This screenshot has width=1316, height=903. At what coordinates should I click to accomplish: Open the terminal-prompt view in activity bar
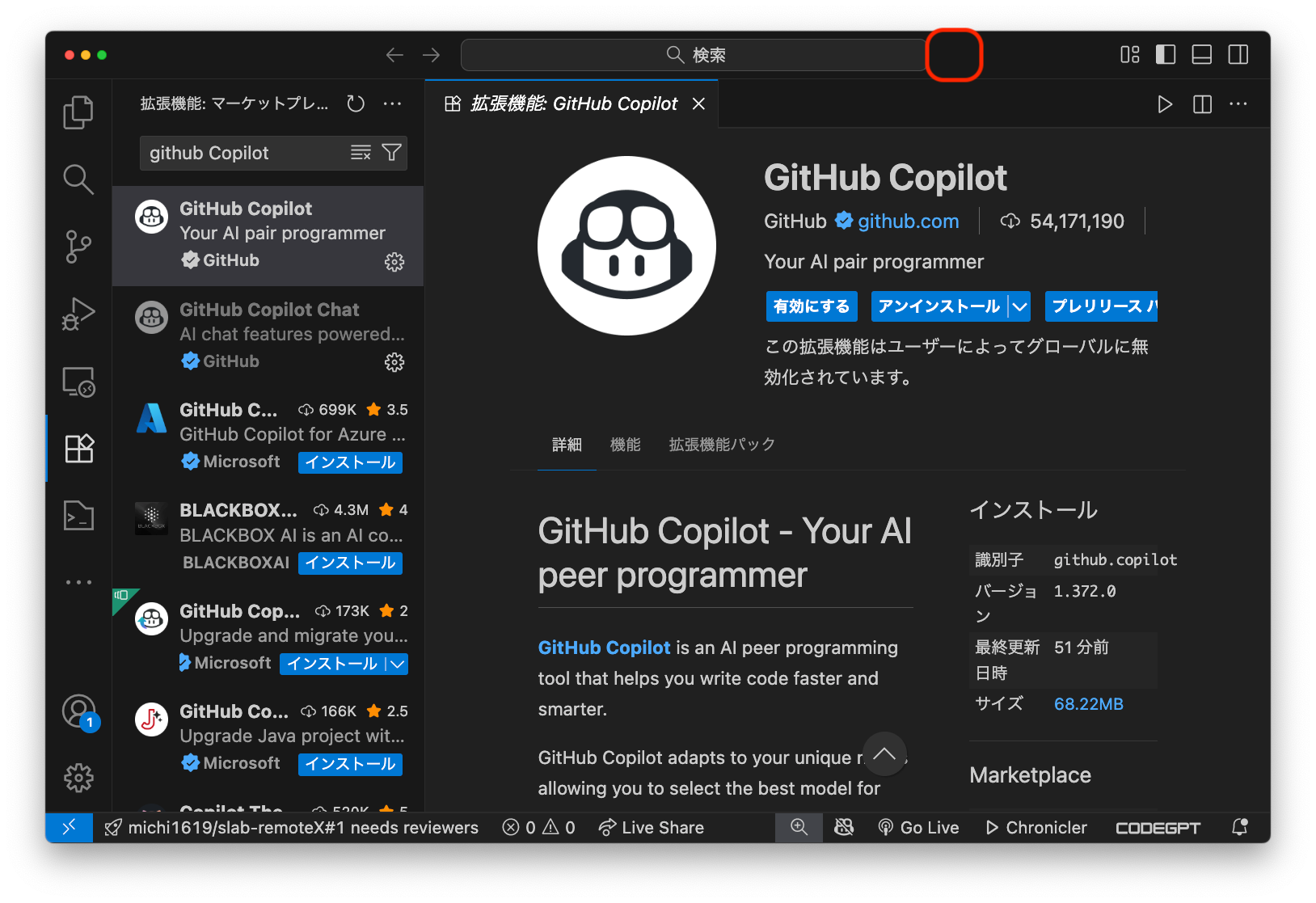[x=78, y=515]
